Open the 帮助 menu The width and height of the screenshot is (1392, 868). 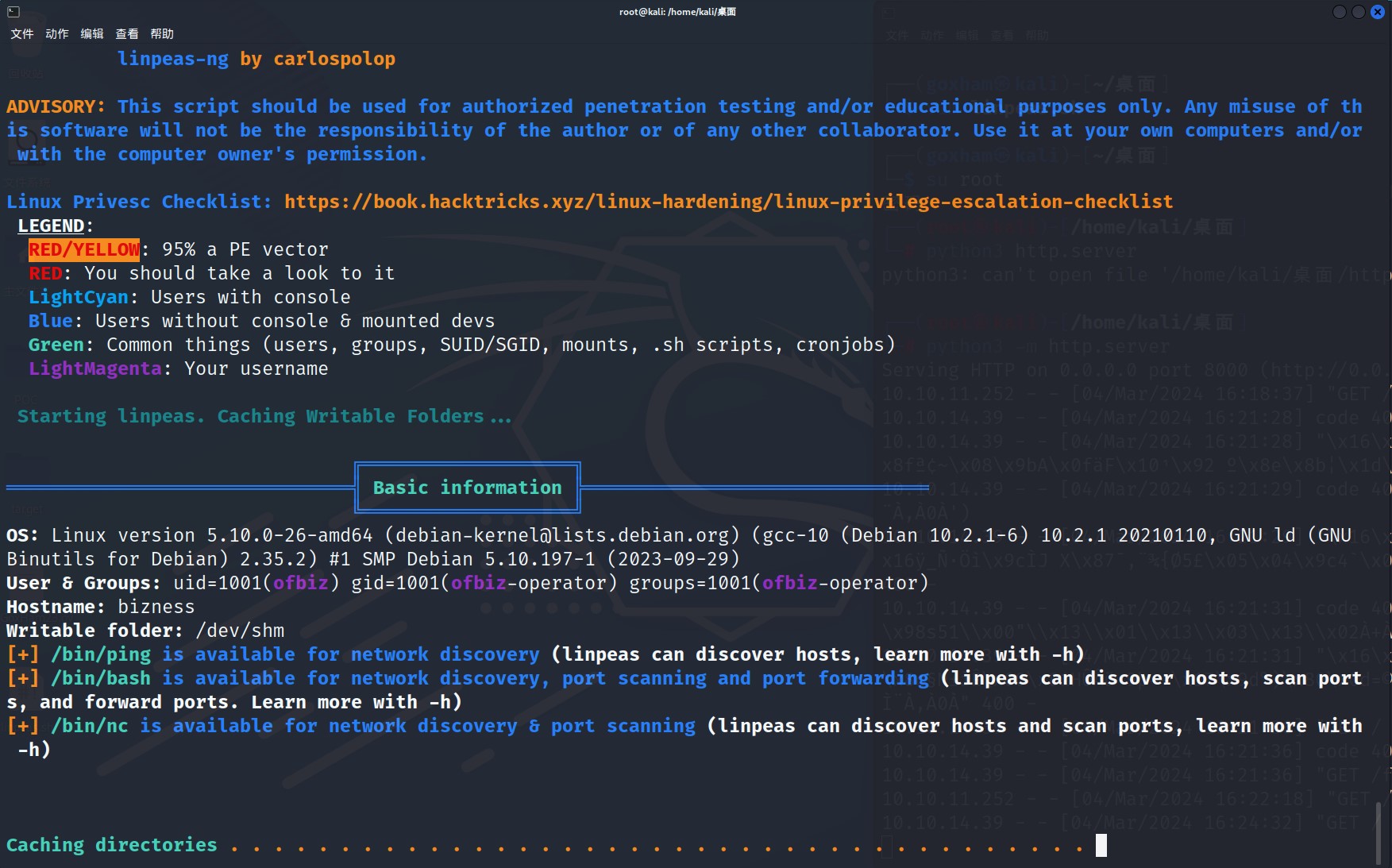(162, 34)
